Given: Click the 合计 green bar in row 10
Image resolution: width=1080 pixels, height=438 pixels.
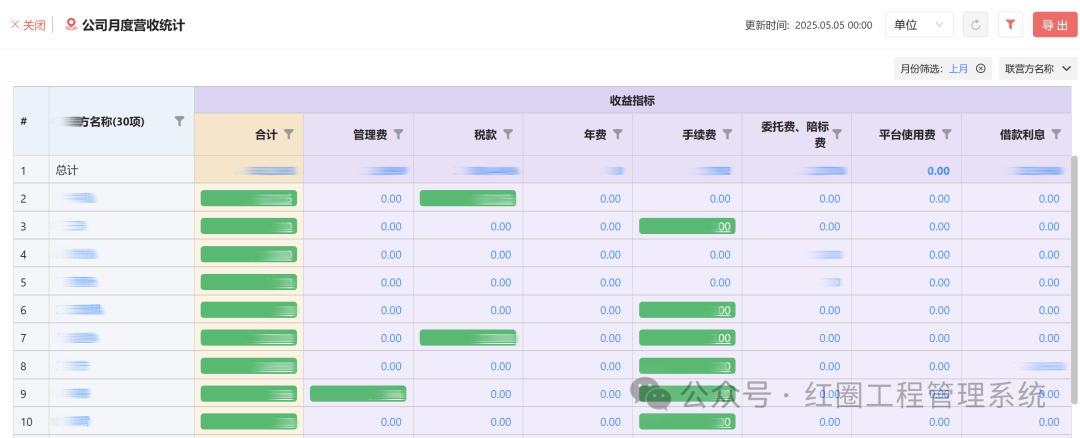Looking at the screenshot, I should (249, 421).
